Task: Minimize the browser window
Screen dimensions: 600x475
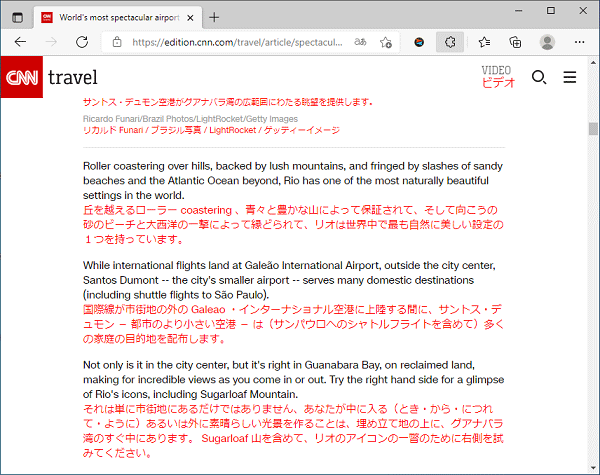Action: click(519, 11)
